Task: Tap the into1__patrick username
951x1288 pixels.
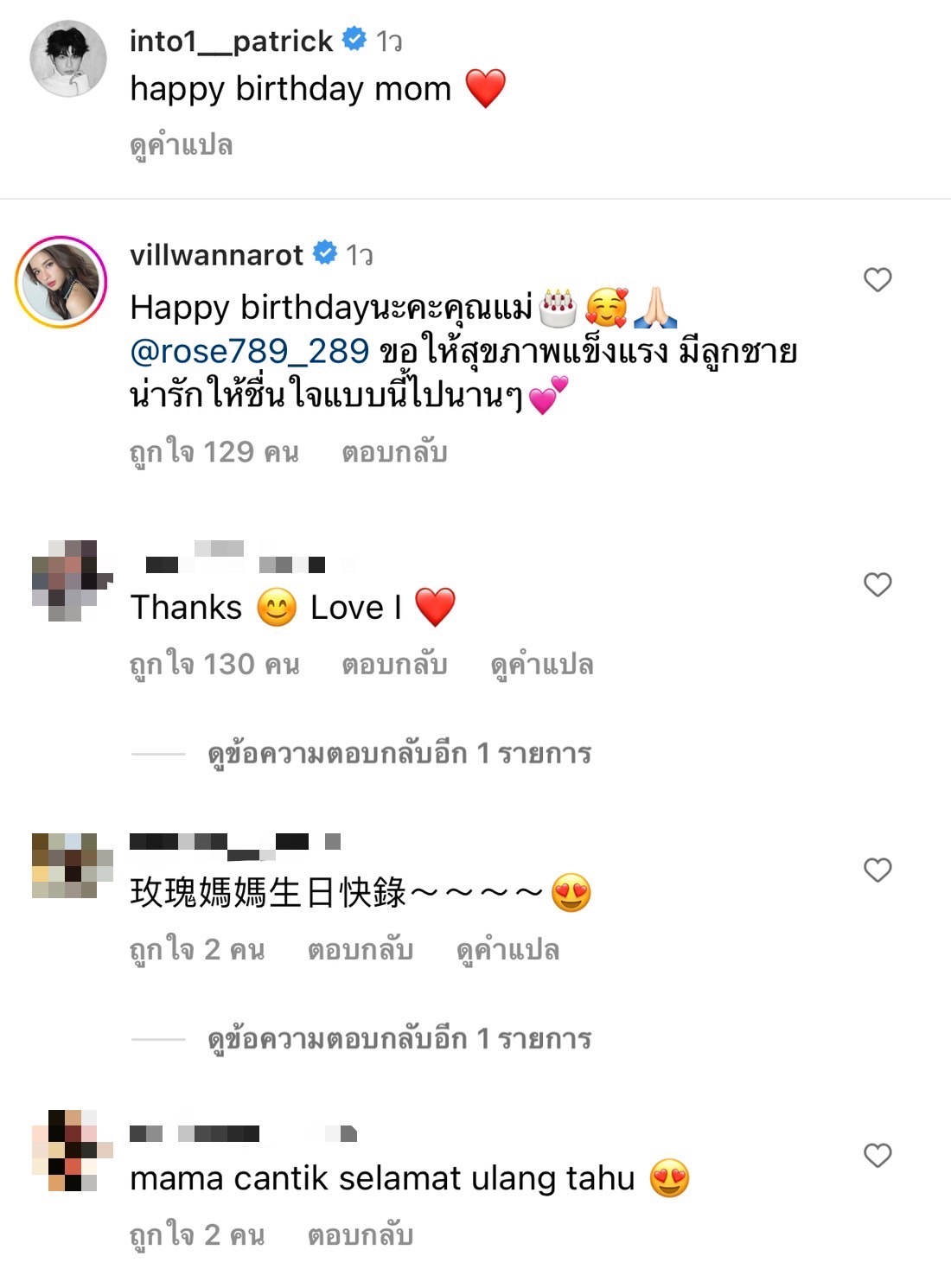Action: pos(231,41)
